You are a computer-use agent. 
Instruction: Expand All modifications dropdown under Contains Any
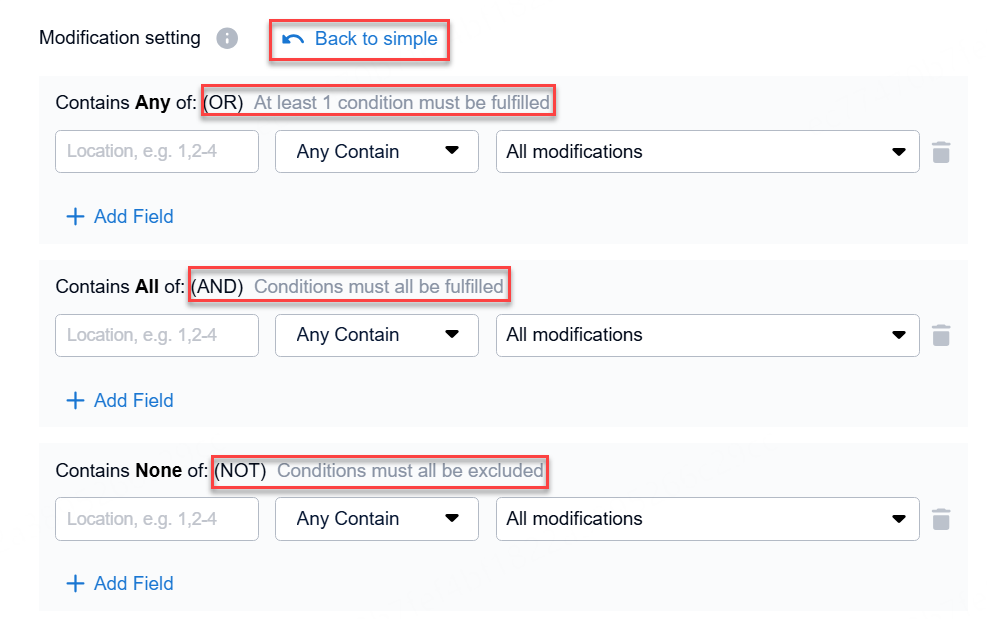tap(707, 152)
